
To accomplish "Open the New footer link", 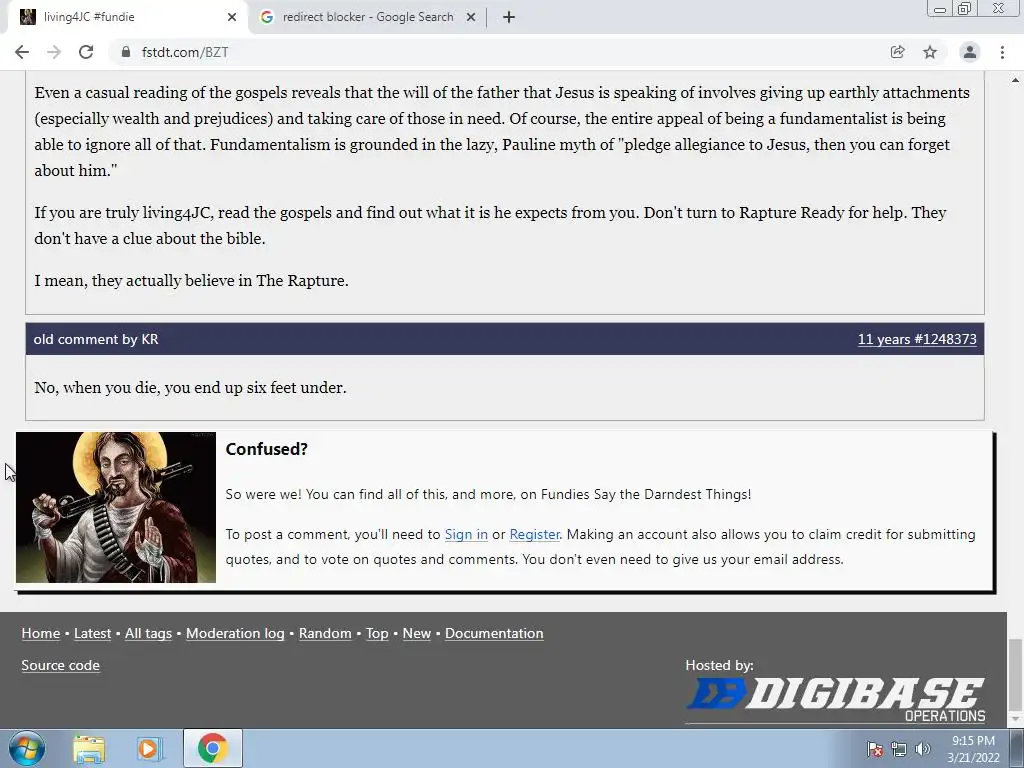I will tap(417, 633).
